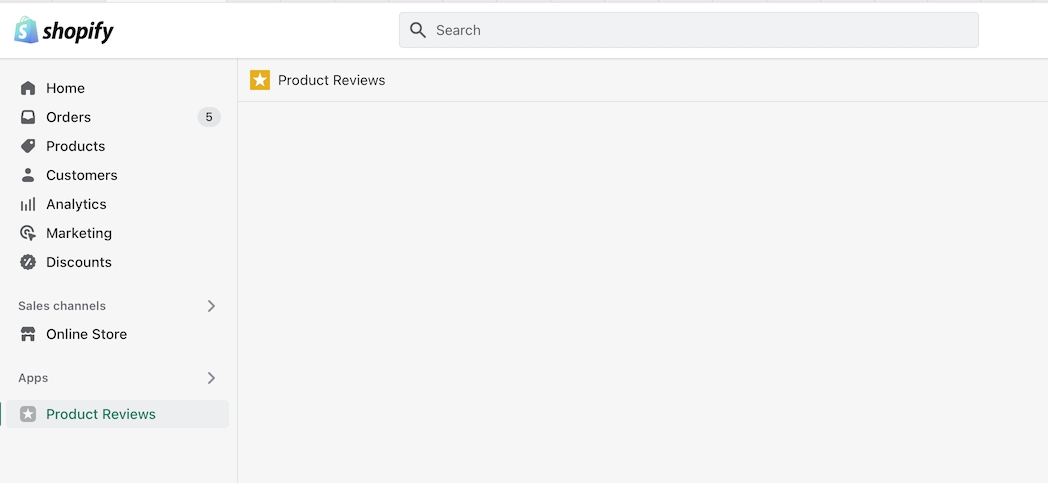Click the Customers person icon
Image resolution: width=1048 pixels, height=483 pixels.
coord(28,175)
